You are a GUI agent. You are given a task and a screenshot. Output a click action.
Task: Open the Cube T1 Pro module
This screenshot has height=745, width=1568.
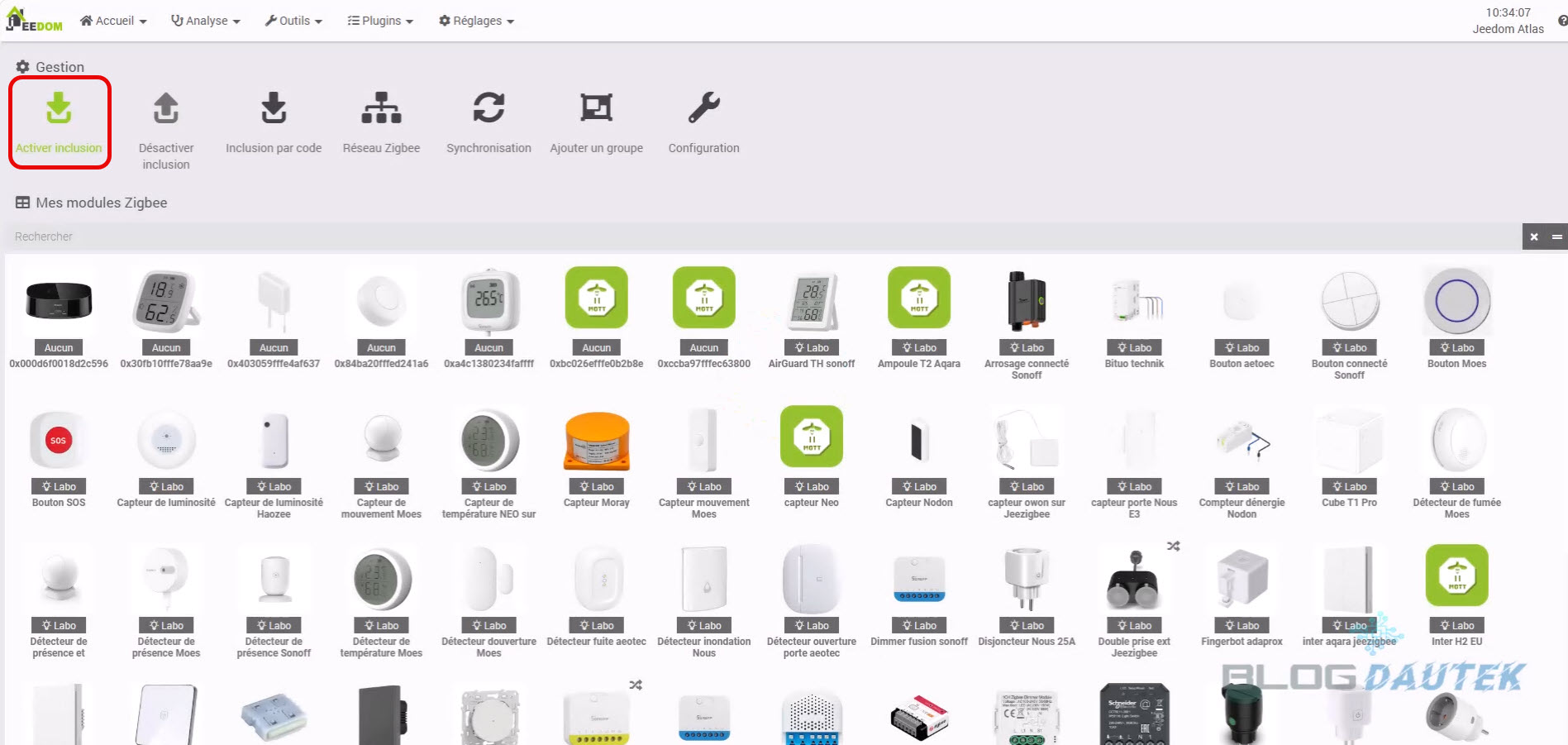click(x=1349, y=457)
